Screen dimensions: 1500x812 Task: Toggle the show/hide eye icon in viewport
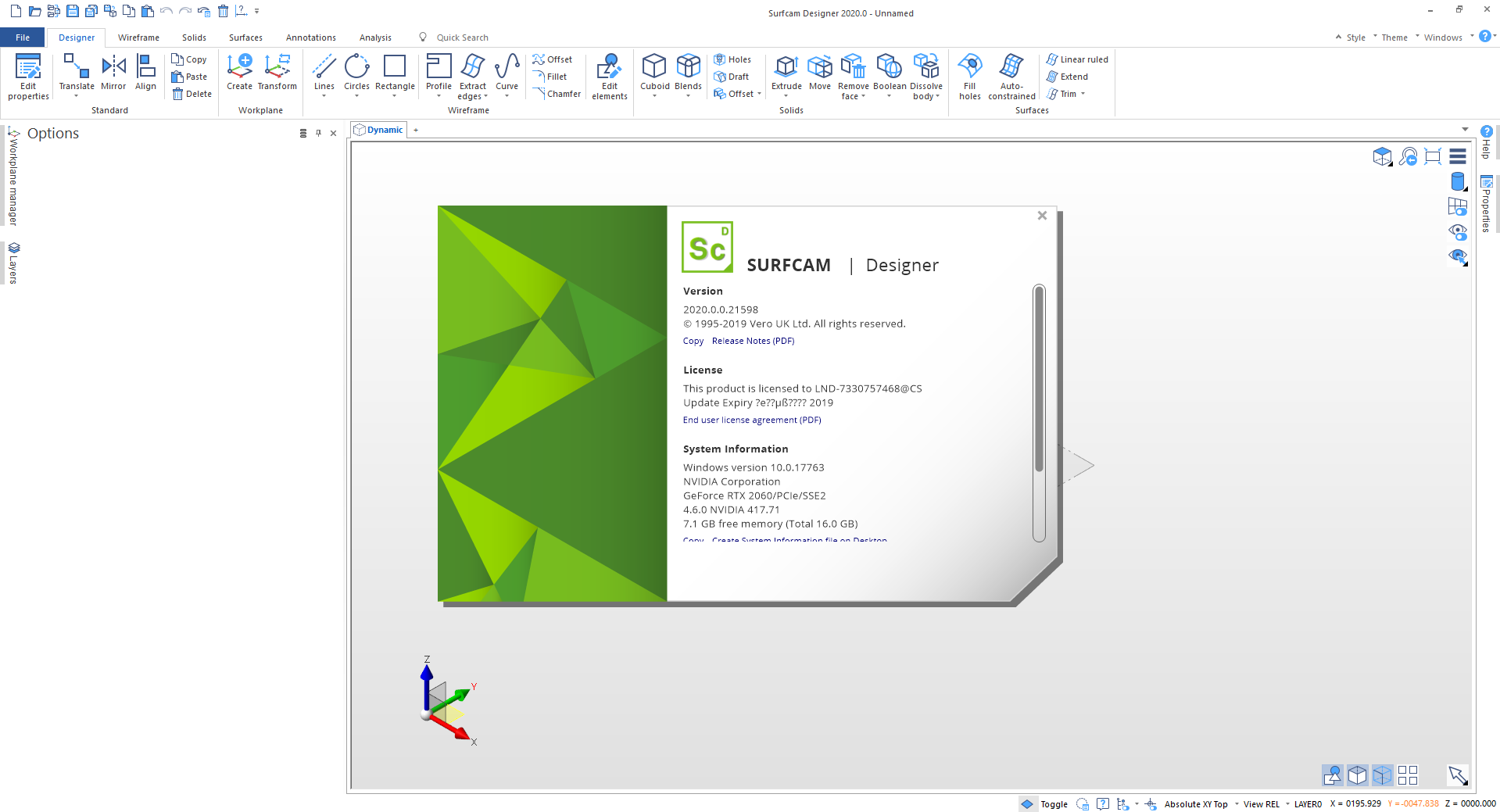coord(1458,231)
